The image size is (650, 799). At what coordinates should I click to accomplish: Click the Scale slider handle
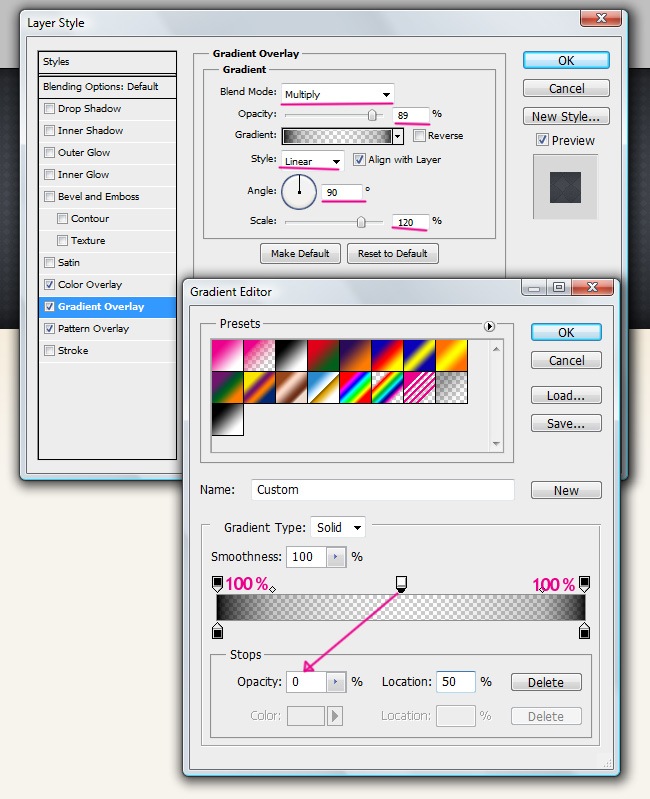[362, 221]
